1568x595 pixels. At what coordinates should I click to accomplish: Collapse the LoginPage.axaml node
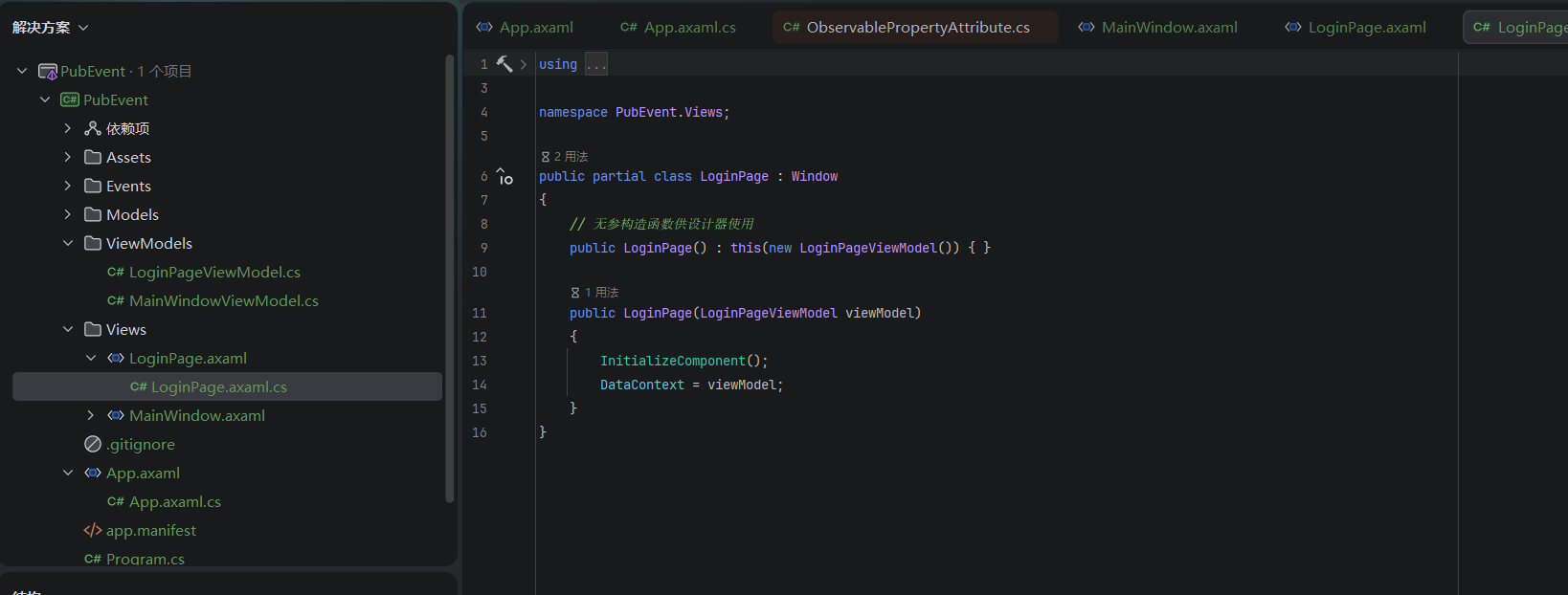91,358
